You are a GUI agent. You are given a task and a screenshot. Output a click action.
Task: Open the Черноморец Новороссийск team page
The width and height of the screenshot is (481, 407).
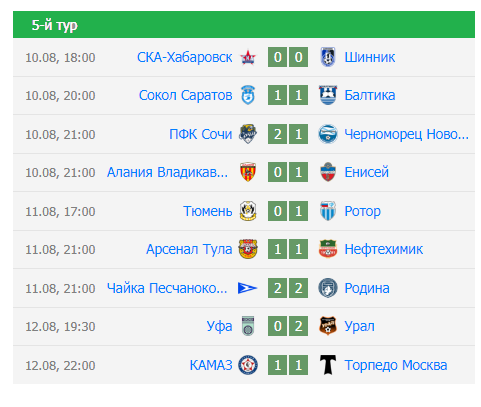tap(406, 134)
